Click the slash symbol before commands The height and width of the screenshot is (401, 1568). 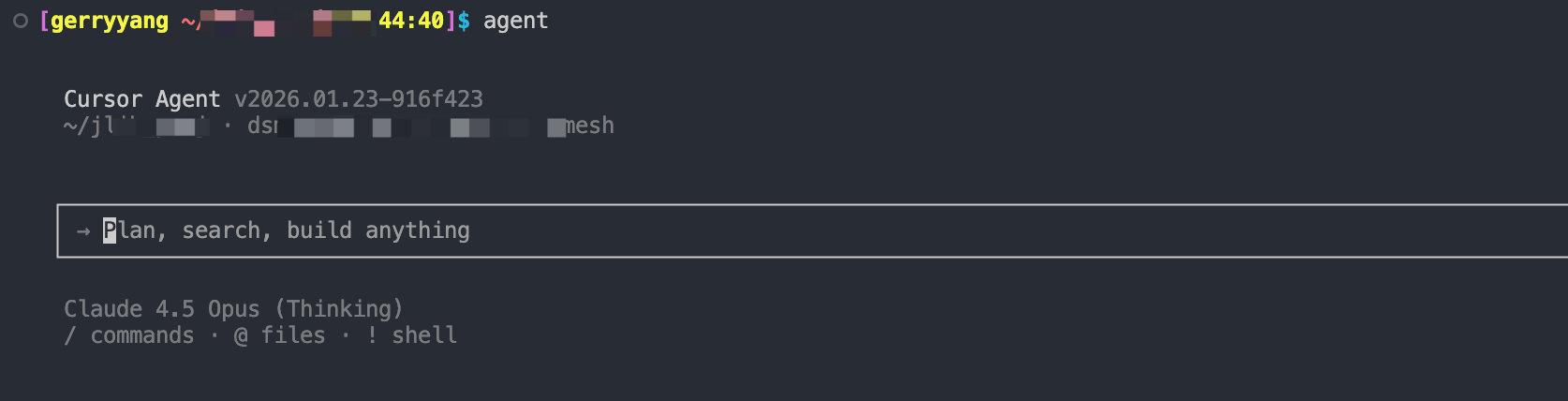point(69,335)
